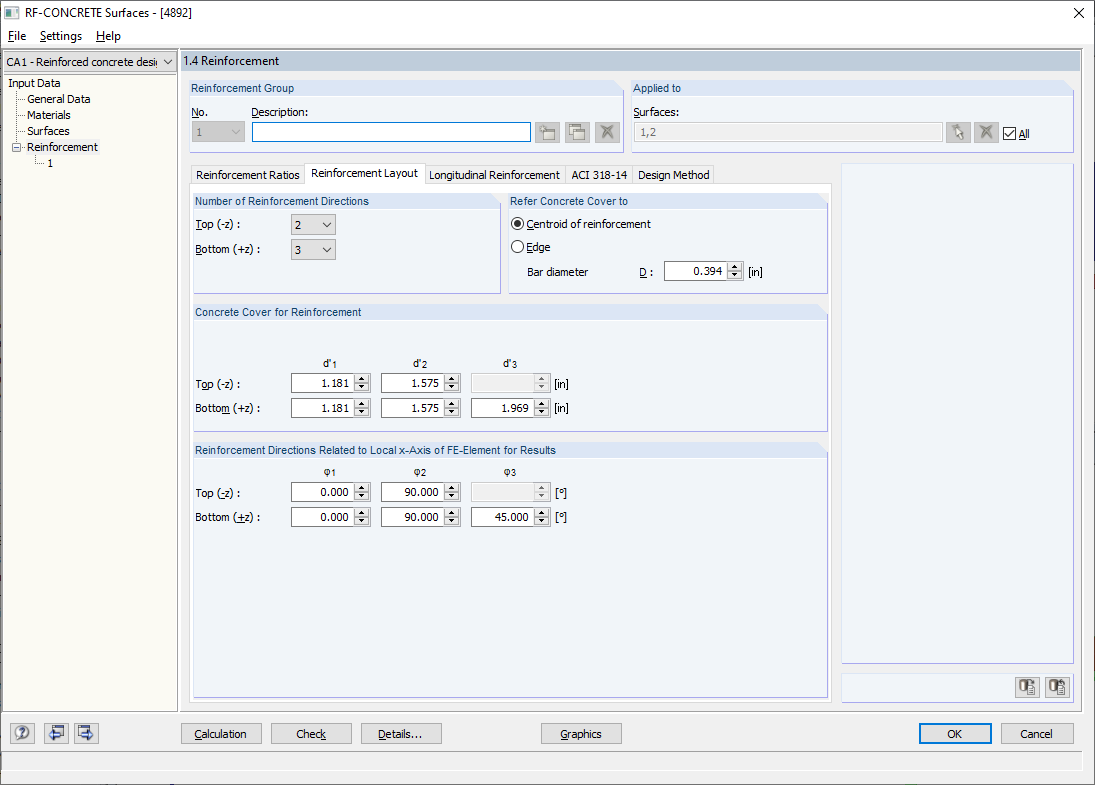Click the left export icon below preview panel
Viewport: 1095px width, 785px height.
click(x=1027, y=687)
